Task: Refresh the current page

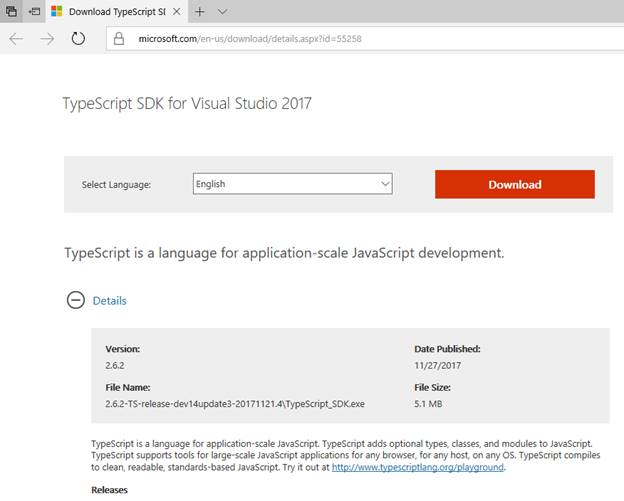Action: 78,39
